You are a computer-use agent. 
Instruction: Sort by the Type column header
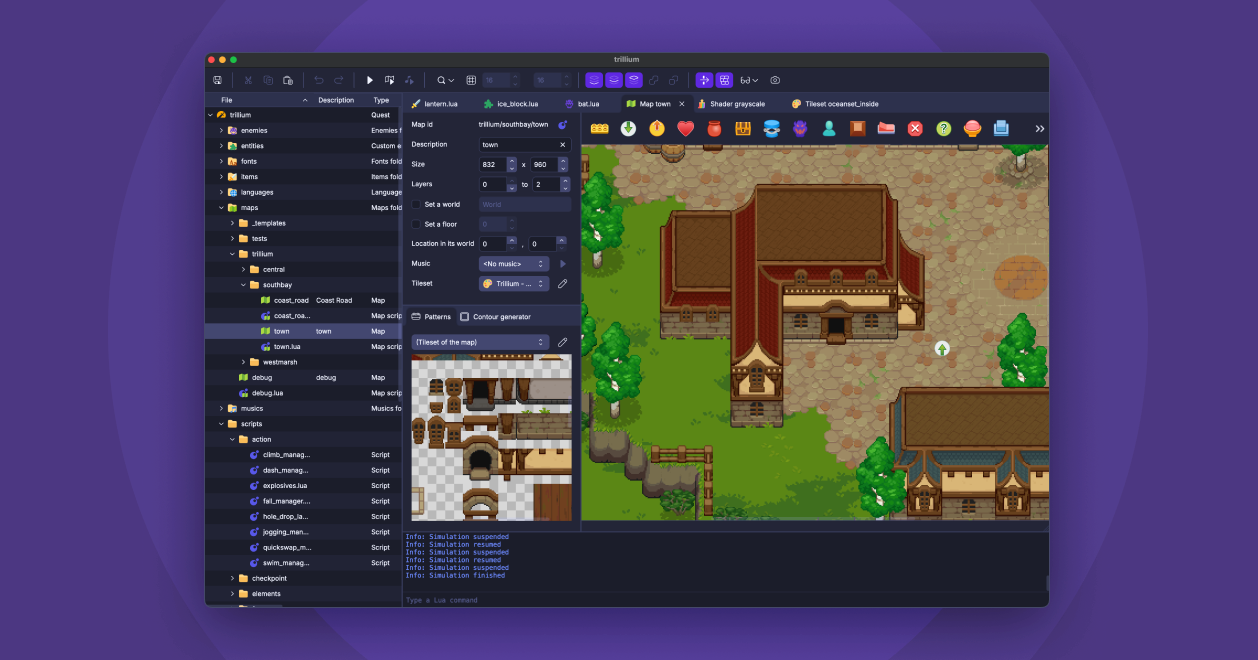[x=381, y=100]
